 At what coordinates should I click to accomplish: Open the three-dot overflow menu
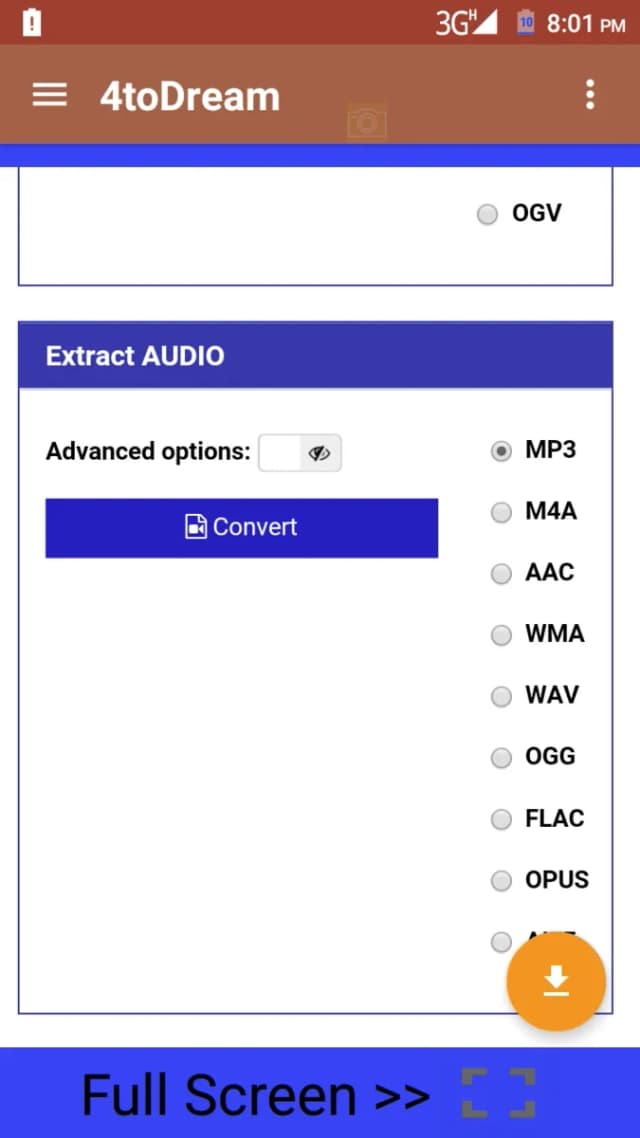pos(590,95)
